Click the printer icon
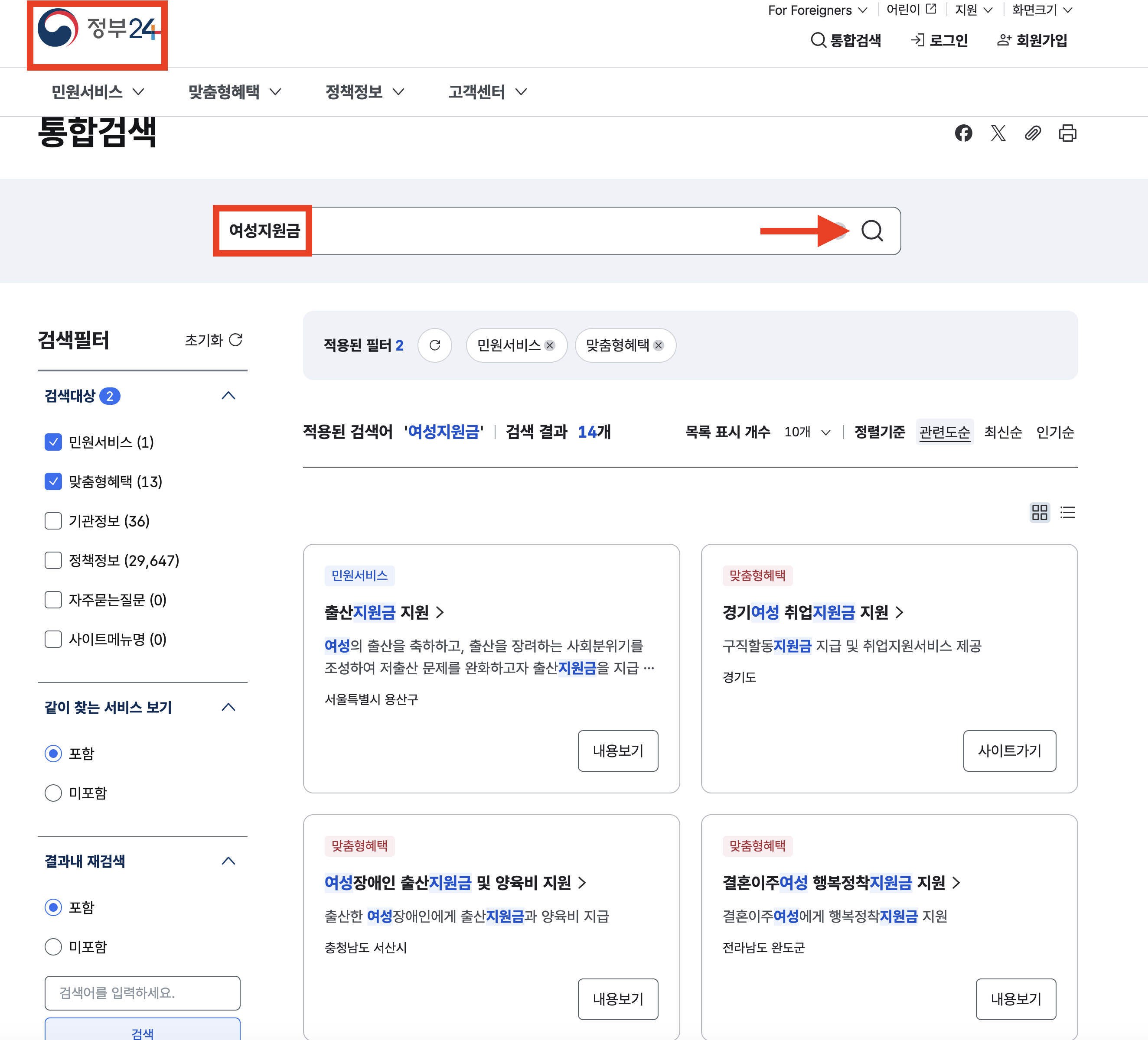 [x=1067, y=133]
